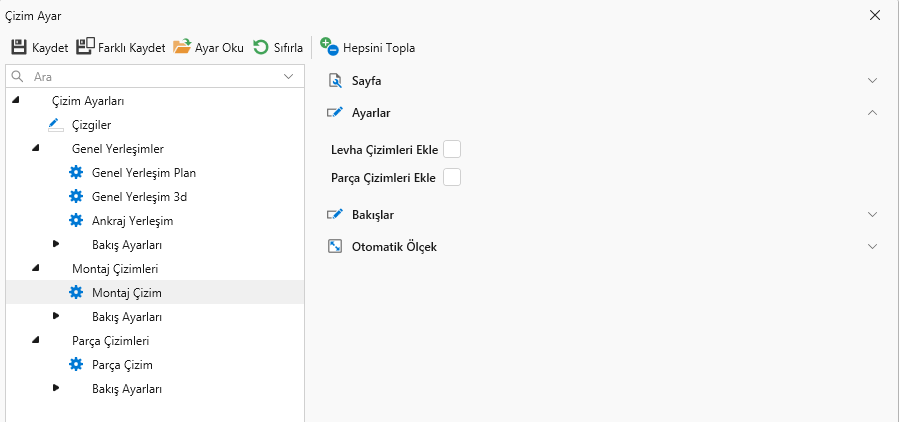This screenshot has width=899, height=422.
Task: Enable the Levha Çizimleri Ekle checkbox
Action: pos(452,150)
